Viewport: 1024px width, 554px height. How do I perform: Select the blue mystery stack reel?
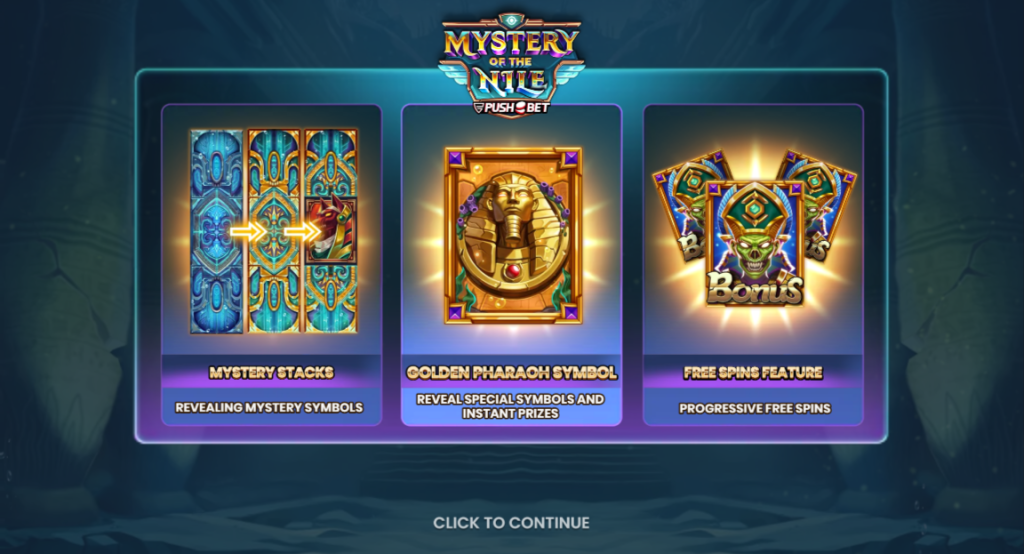tap(217, 231)
